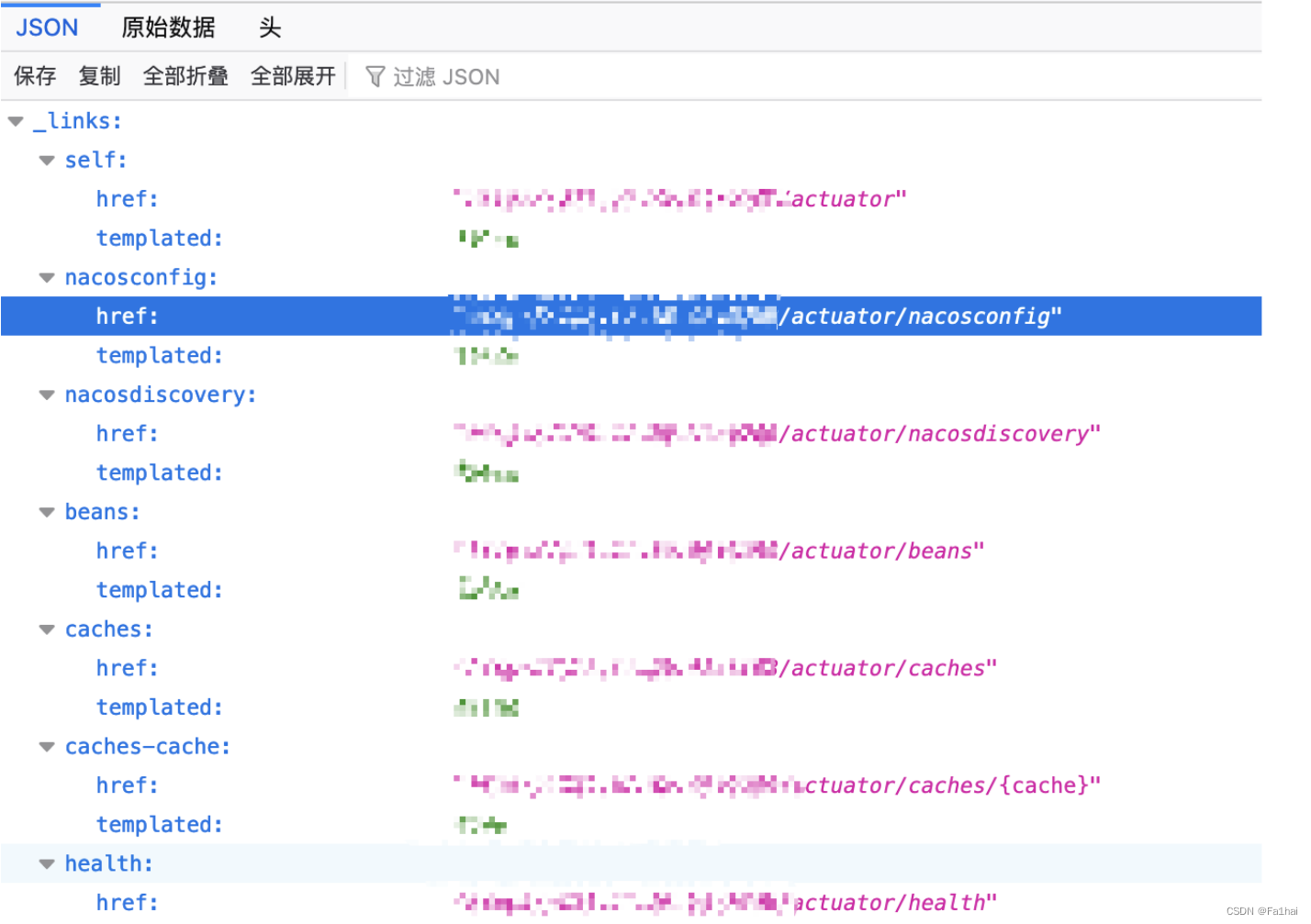Viewport: 1311px width, 924px height.
Task: Click blurred templated value under caches-cache
Action: [482, 825]
